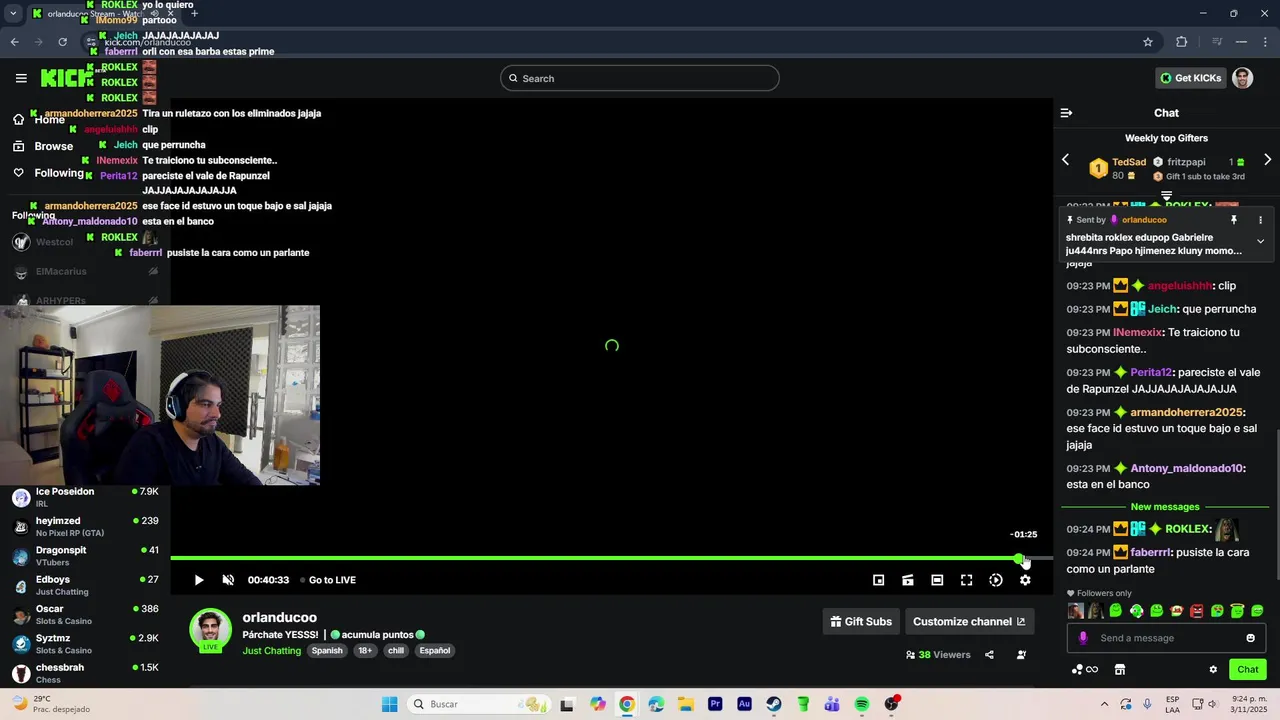Open heyimzed channel in sidebar
Screen dimensions: 1280x720
tap(85, 526)
